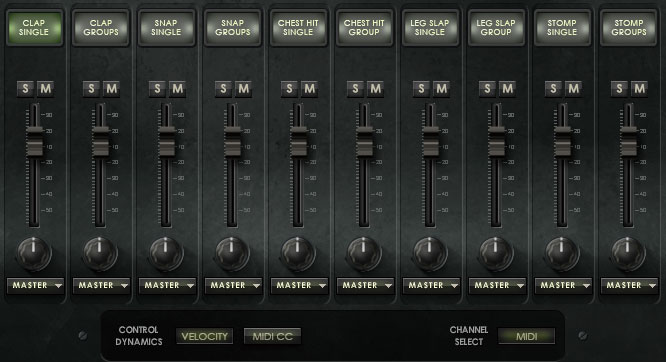This screenshot has width=666, height=362.
Task: Click the Leg Slap Group volume fader handle
Action: coord(497,141)
